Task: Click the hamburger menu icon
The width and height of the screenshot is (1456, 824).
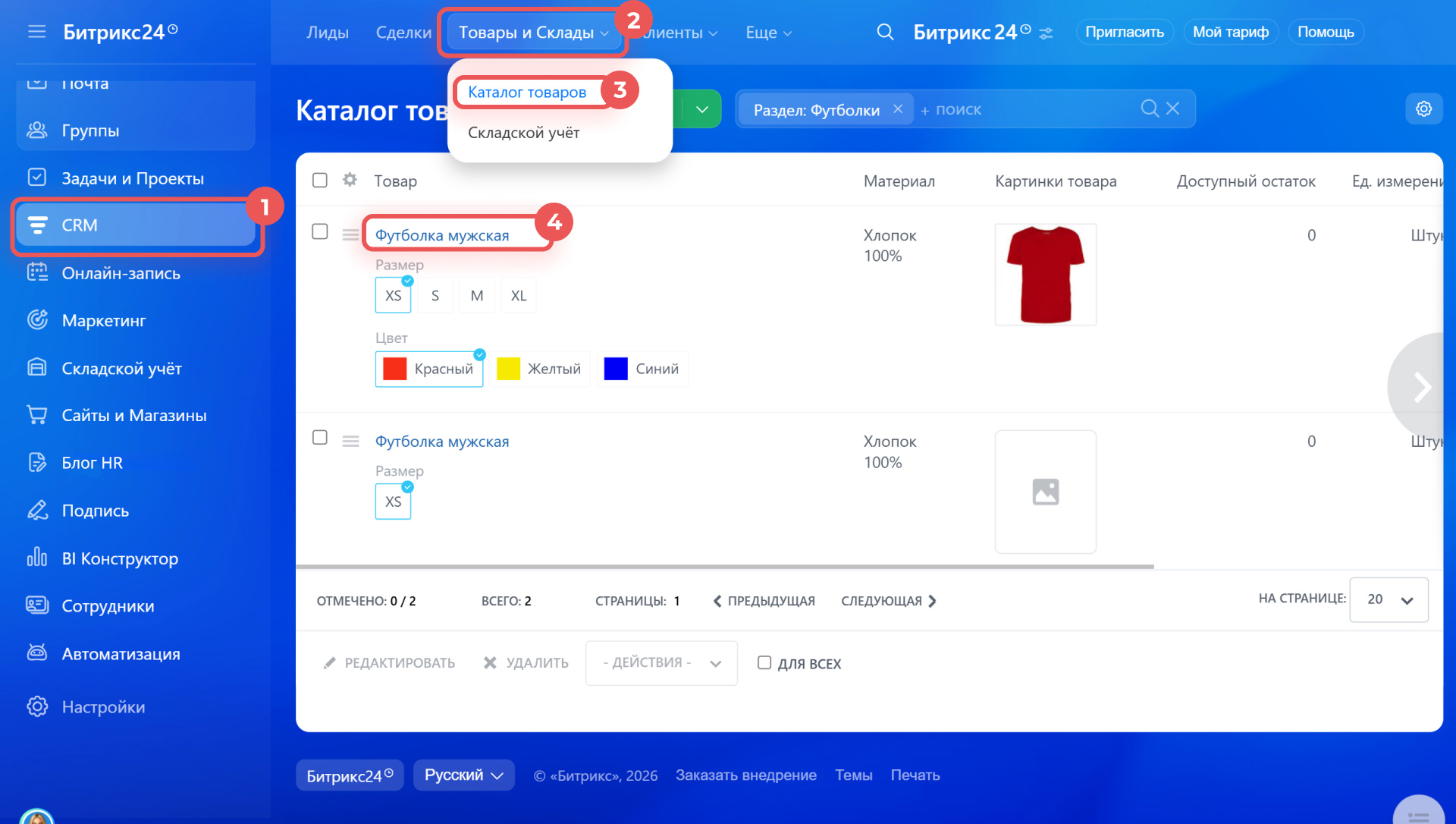Action: click(x=36, y=32)
